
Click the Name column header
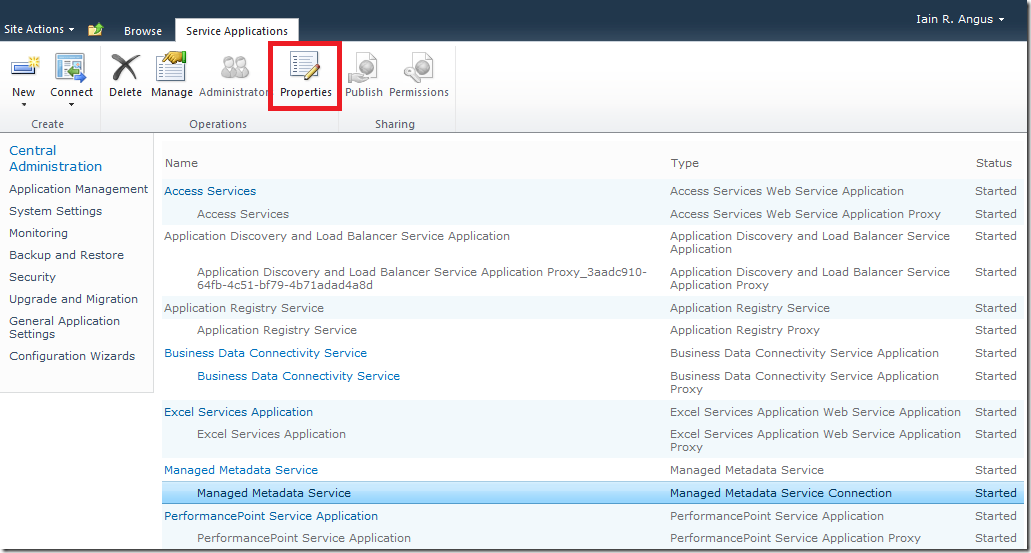[181, 163]
